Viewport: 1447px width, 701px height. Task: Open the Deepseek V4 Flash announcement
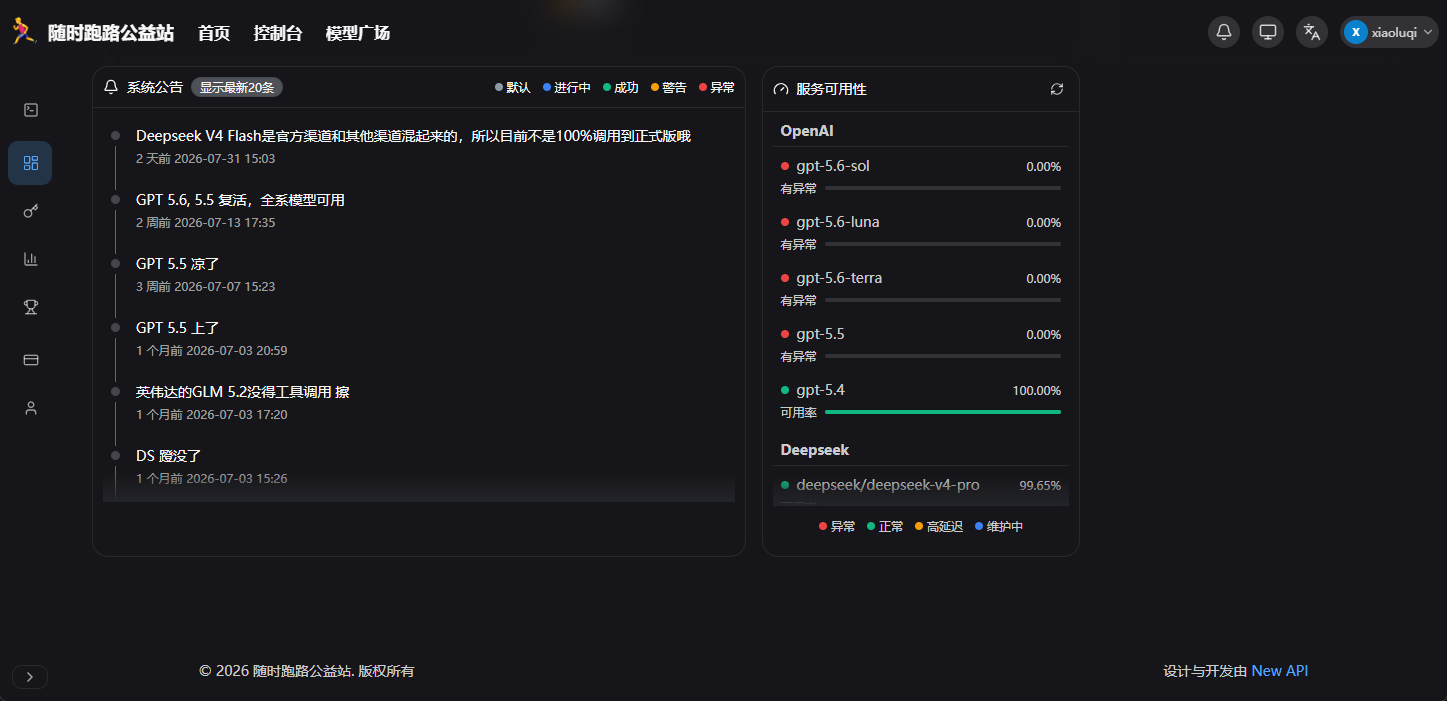tap(413, 136)
